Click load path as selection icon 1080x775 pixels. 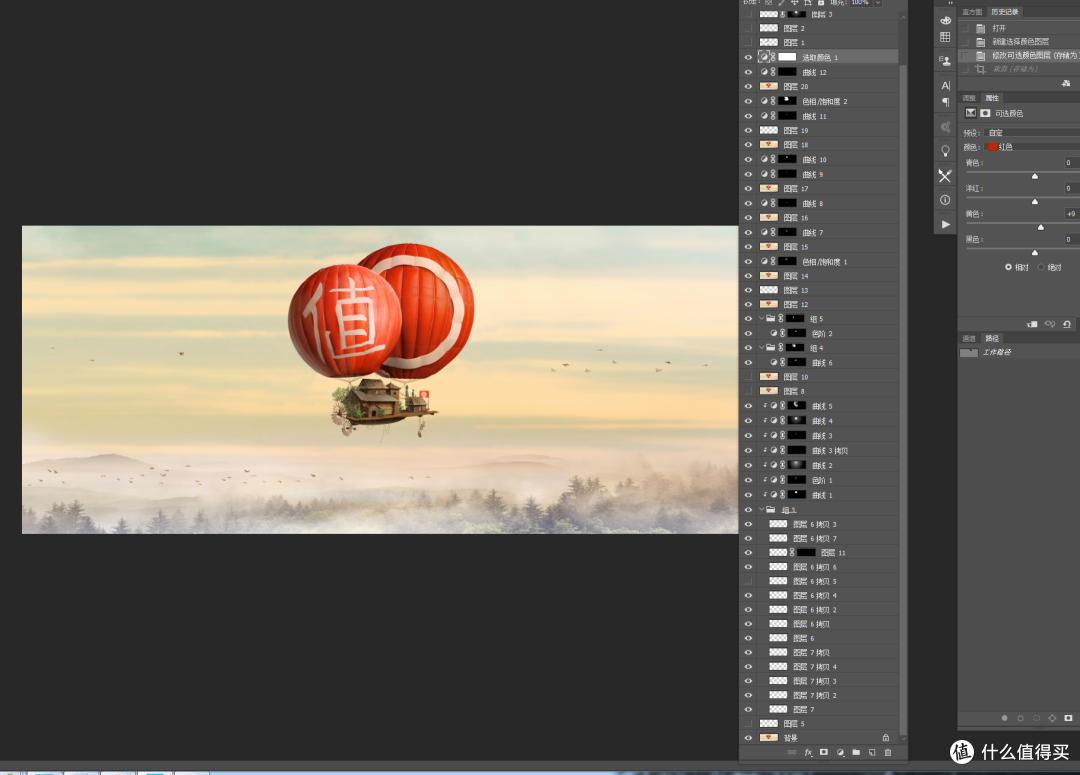[x=1037, y=718]
